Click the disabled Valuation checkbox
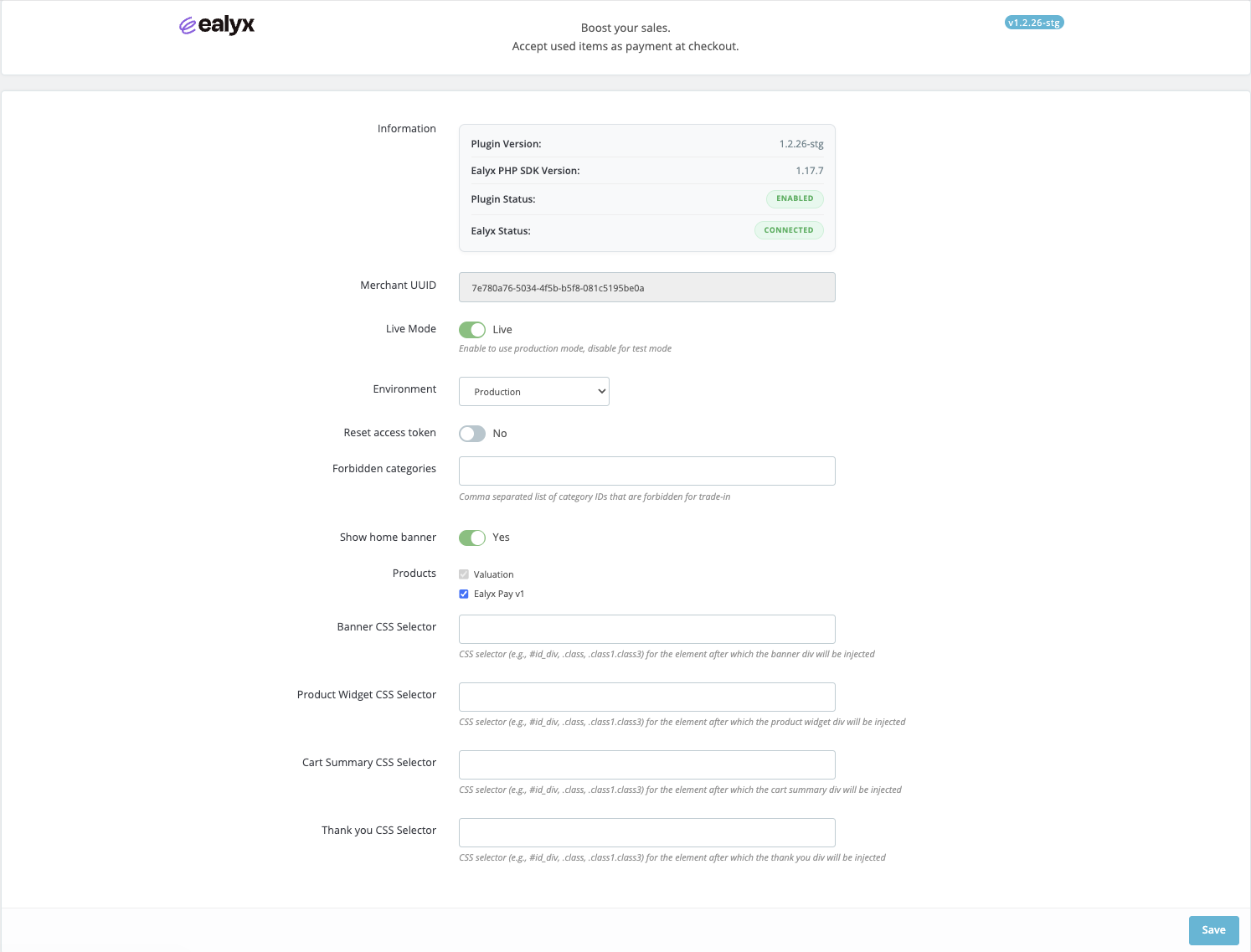Image resolution: width=1251 pixels, height=952 pixels. 464,574
